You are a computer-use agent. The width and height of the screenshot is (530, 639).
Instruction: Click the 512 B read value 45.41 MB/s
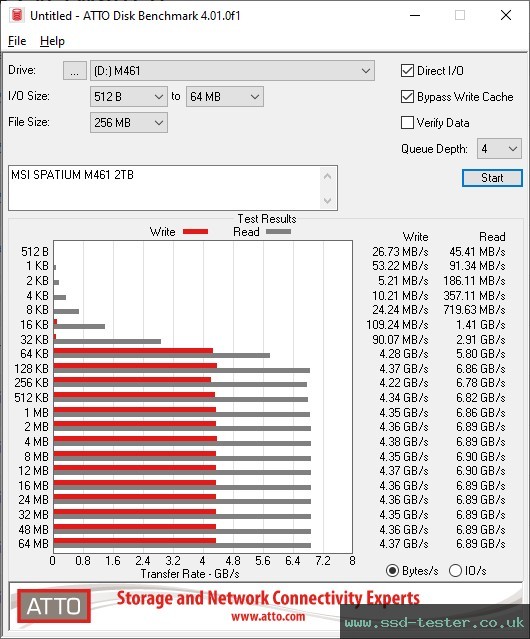pos(477,252)
